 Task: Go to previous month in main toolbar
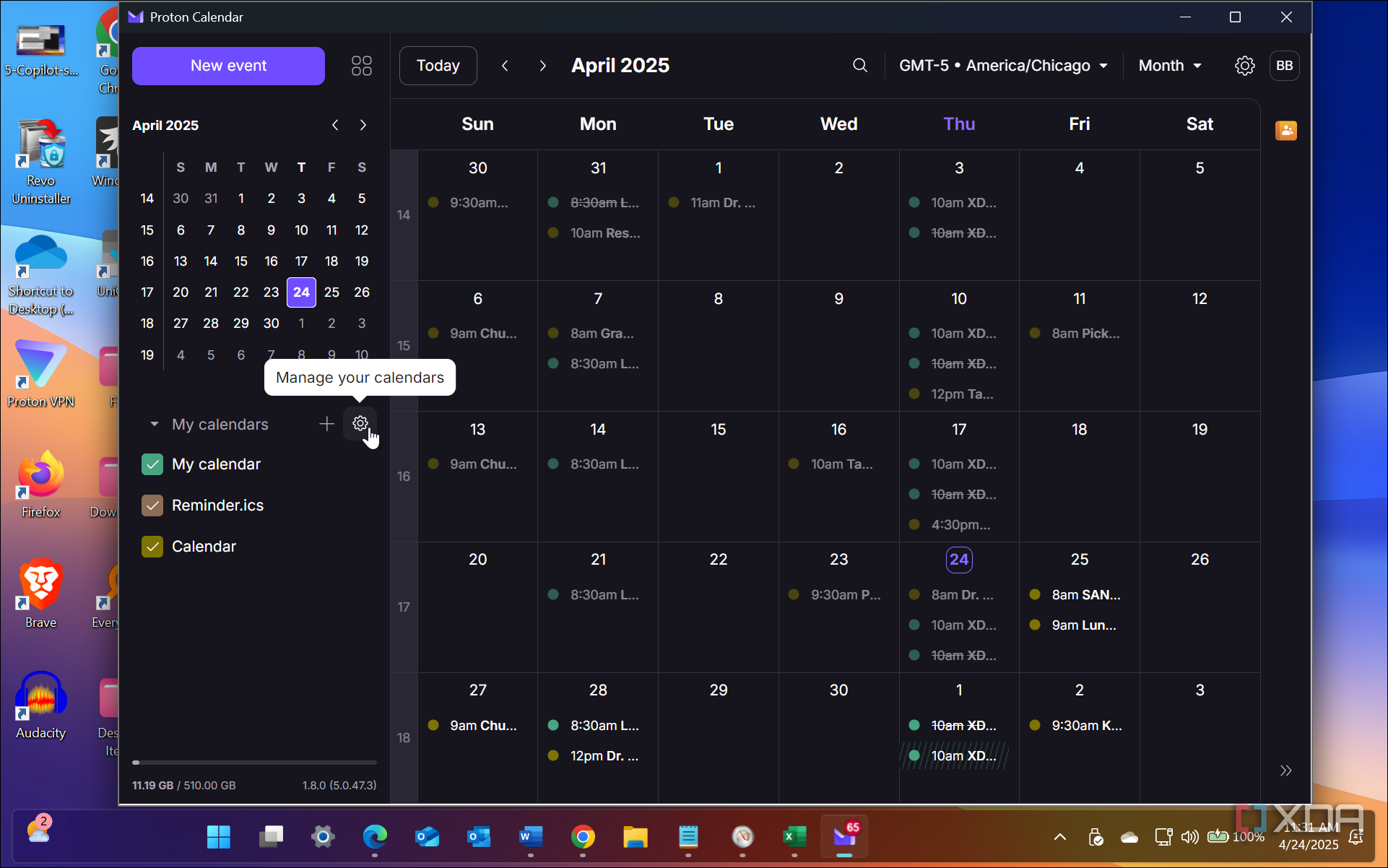coord(505,66)
